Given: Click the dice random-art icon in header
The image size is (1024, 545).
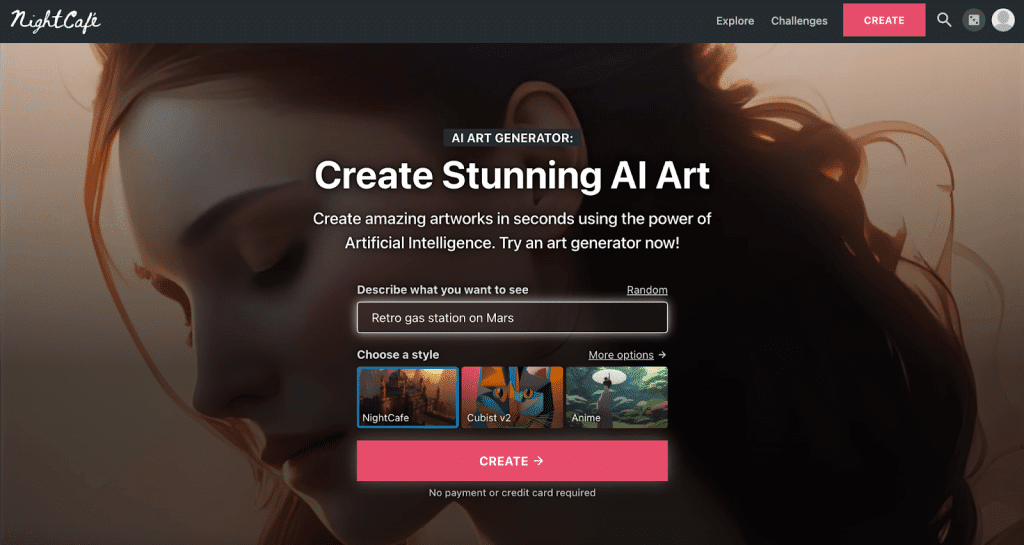Looking at the screenshot, I should click(x=974, y=20).
